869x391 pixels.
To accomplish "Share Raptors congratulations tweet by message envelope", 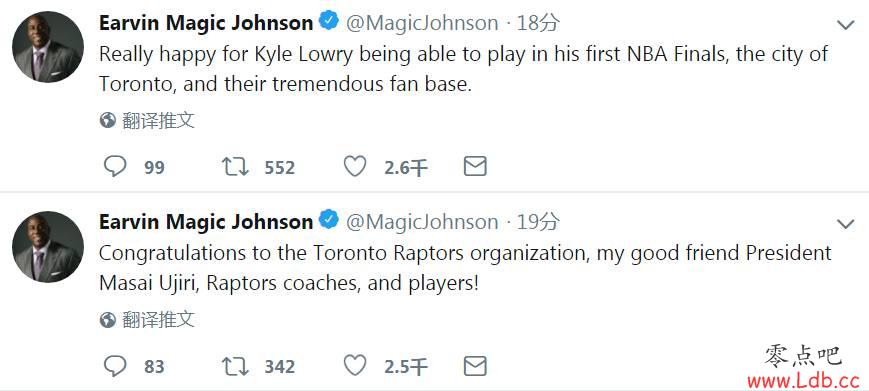I will [x=475, y=366].
